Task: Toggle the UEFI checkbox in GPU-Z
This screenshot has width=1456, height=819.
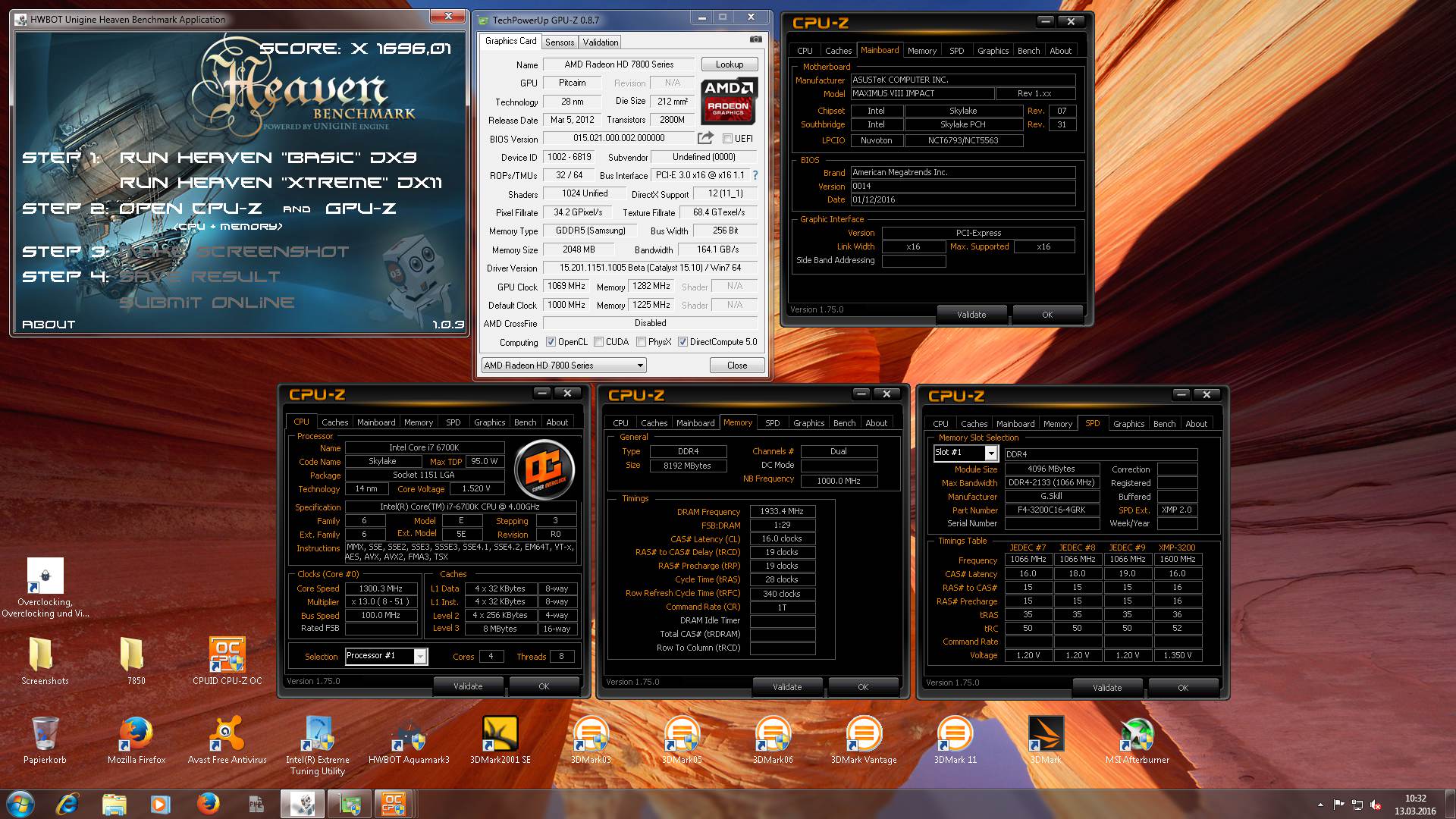Action: 727,139
